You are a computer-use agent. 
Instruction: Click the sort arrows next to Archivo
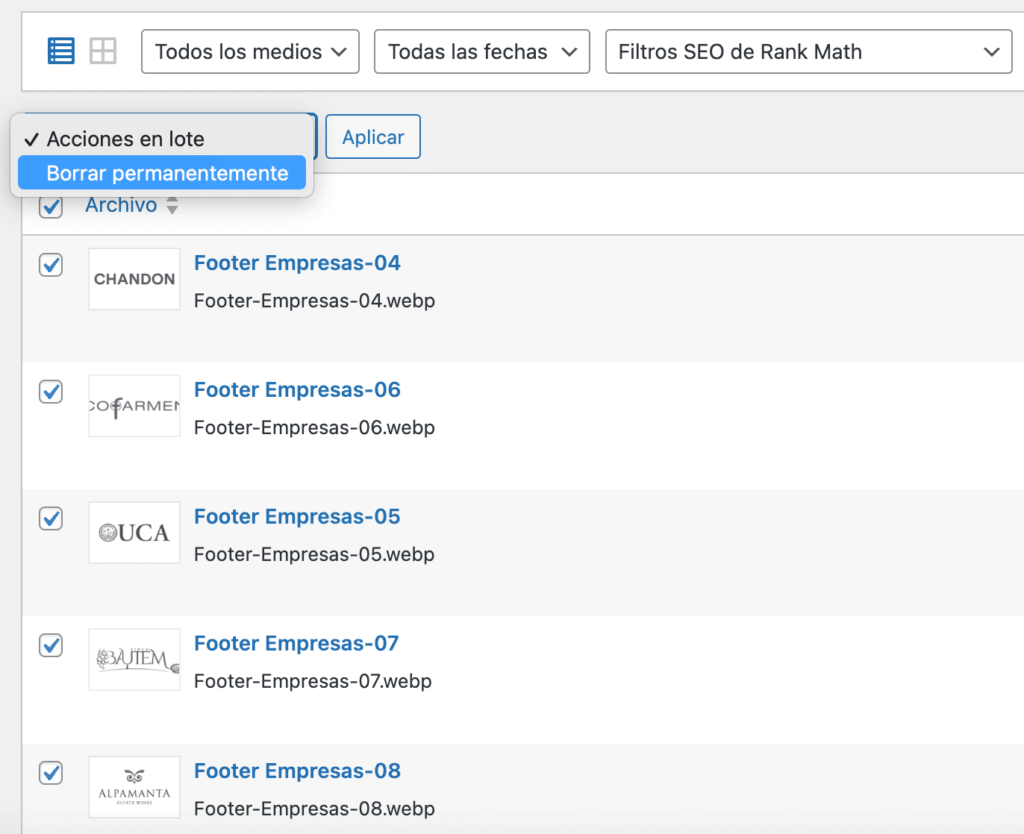[x=170, y=204]
